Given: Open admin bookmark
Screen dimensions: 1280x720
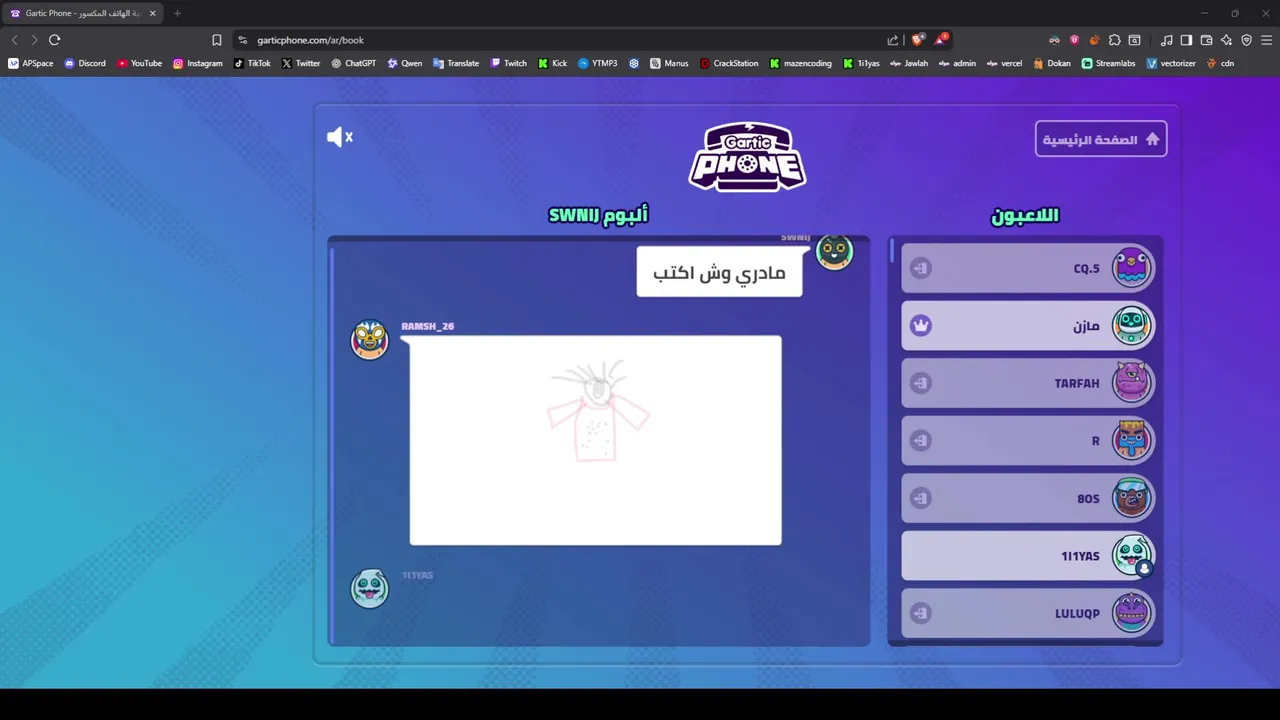Looking at the screenshot, I should tap(956, 63).
